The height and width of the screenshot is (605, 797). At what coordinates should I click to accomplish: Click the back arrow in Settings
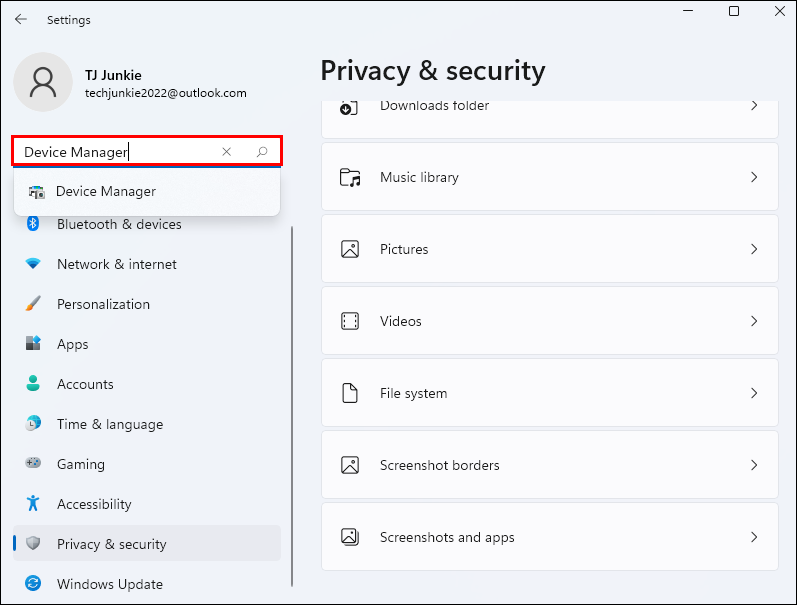click(x=21, y=19)
